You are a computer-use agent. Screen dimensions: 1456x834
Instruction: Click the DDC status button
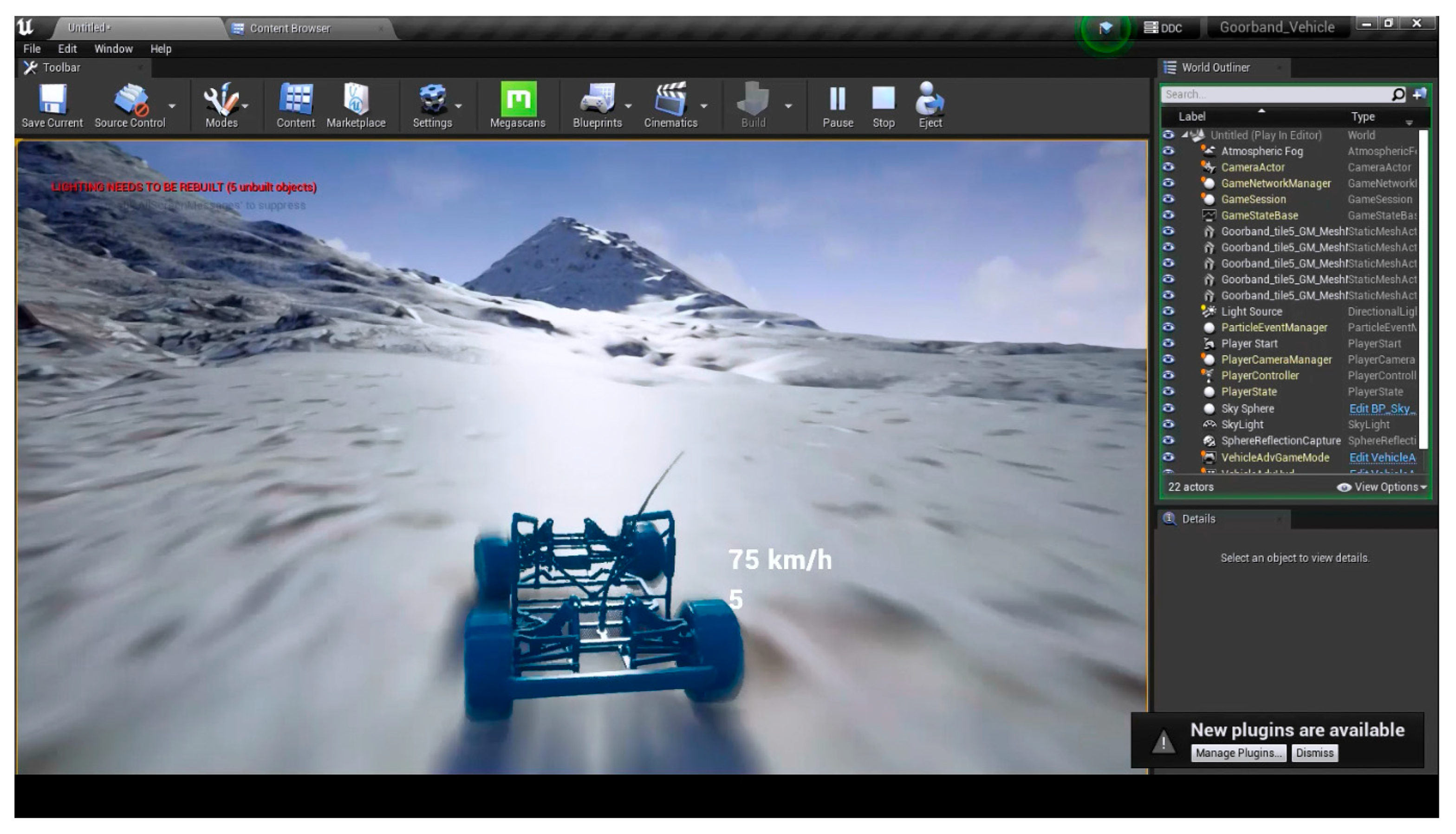pyautogui.click(x=1163, y=27)
